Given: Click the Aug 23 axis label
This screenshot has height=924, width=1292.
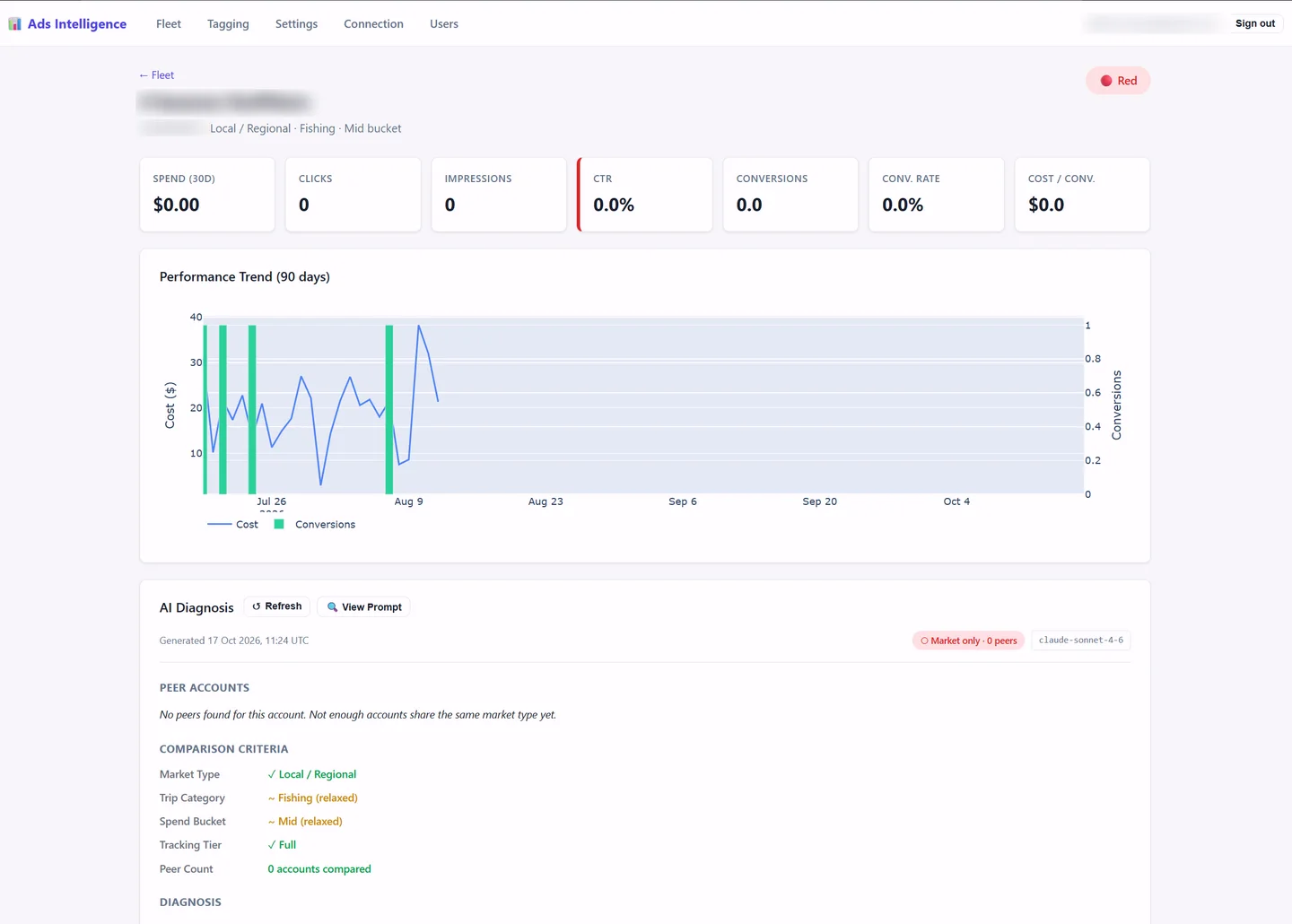Looking at the screenshot, I should [546, 501].
